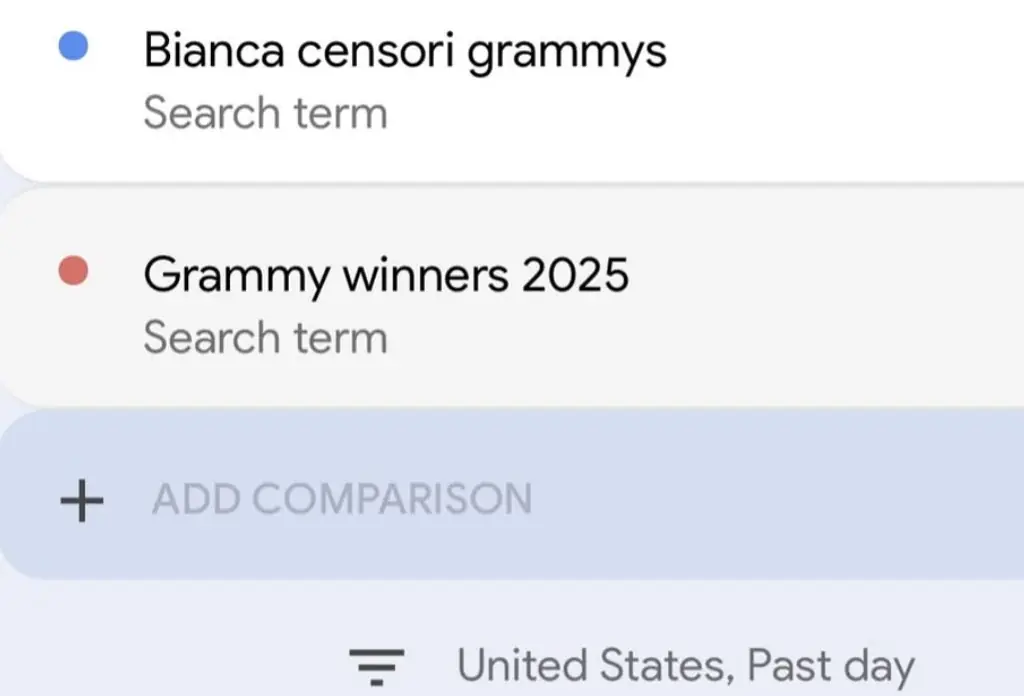Click the plus icon beside Add Comparison
1024x696 pixels.
pos(82,499)
